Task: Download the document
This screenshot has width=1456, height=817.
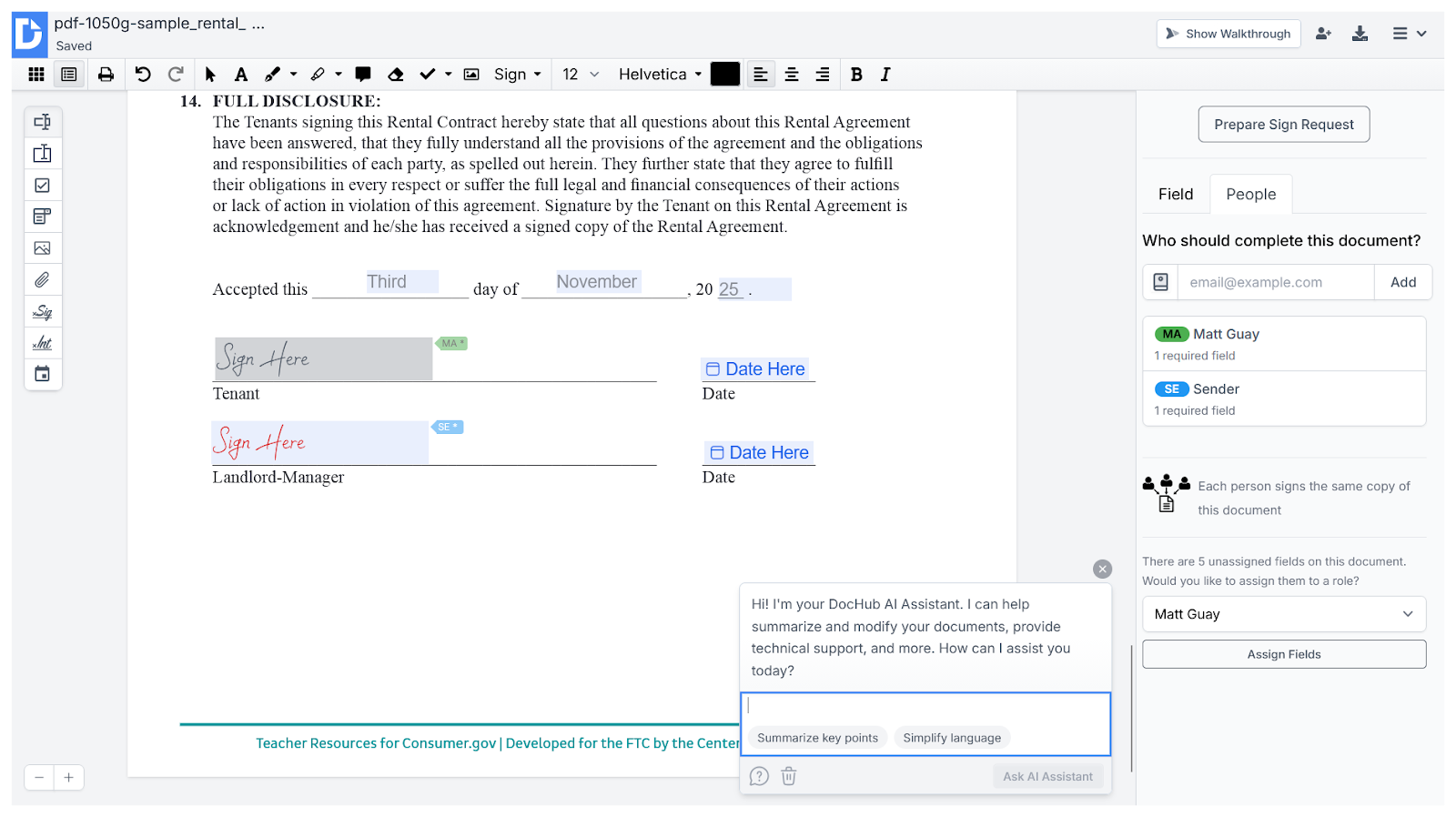Action: pos(1360,34)
